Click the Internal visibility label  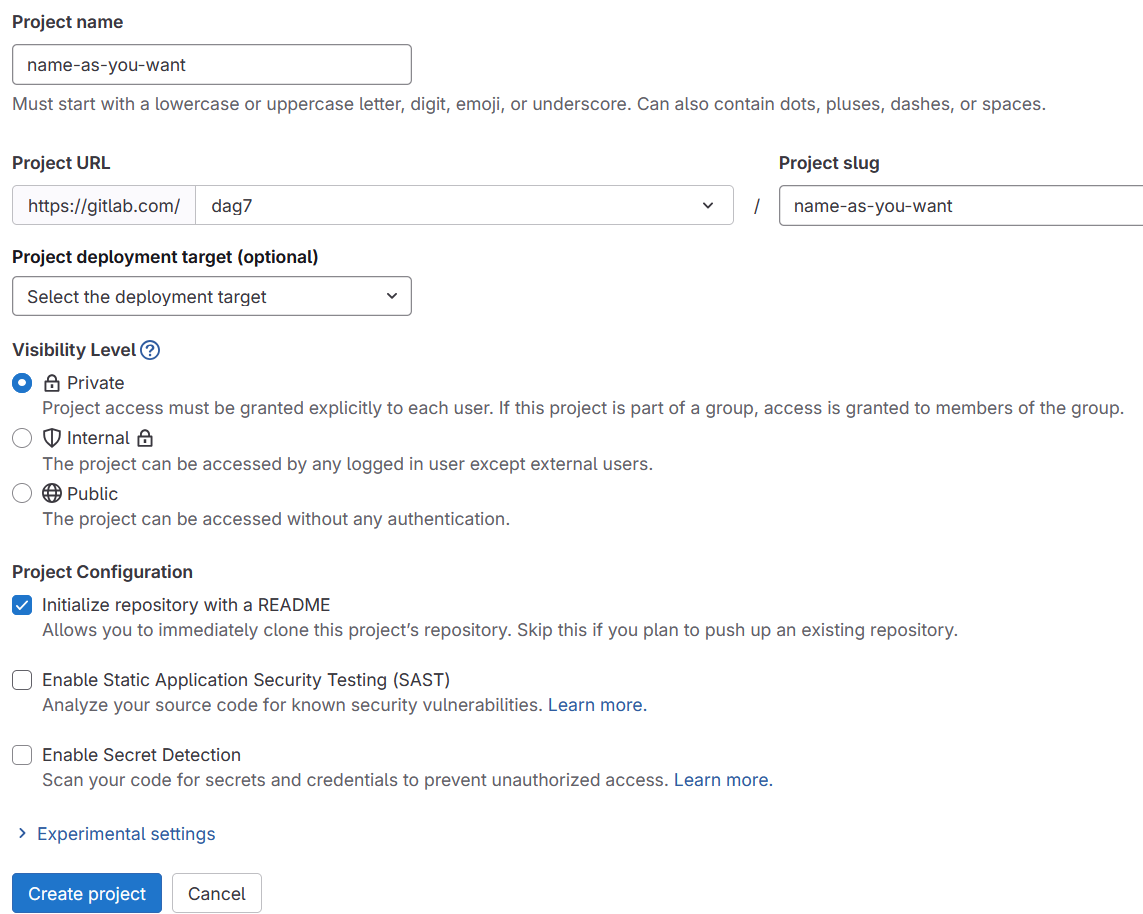[x=98, y=438]
